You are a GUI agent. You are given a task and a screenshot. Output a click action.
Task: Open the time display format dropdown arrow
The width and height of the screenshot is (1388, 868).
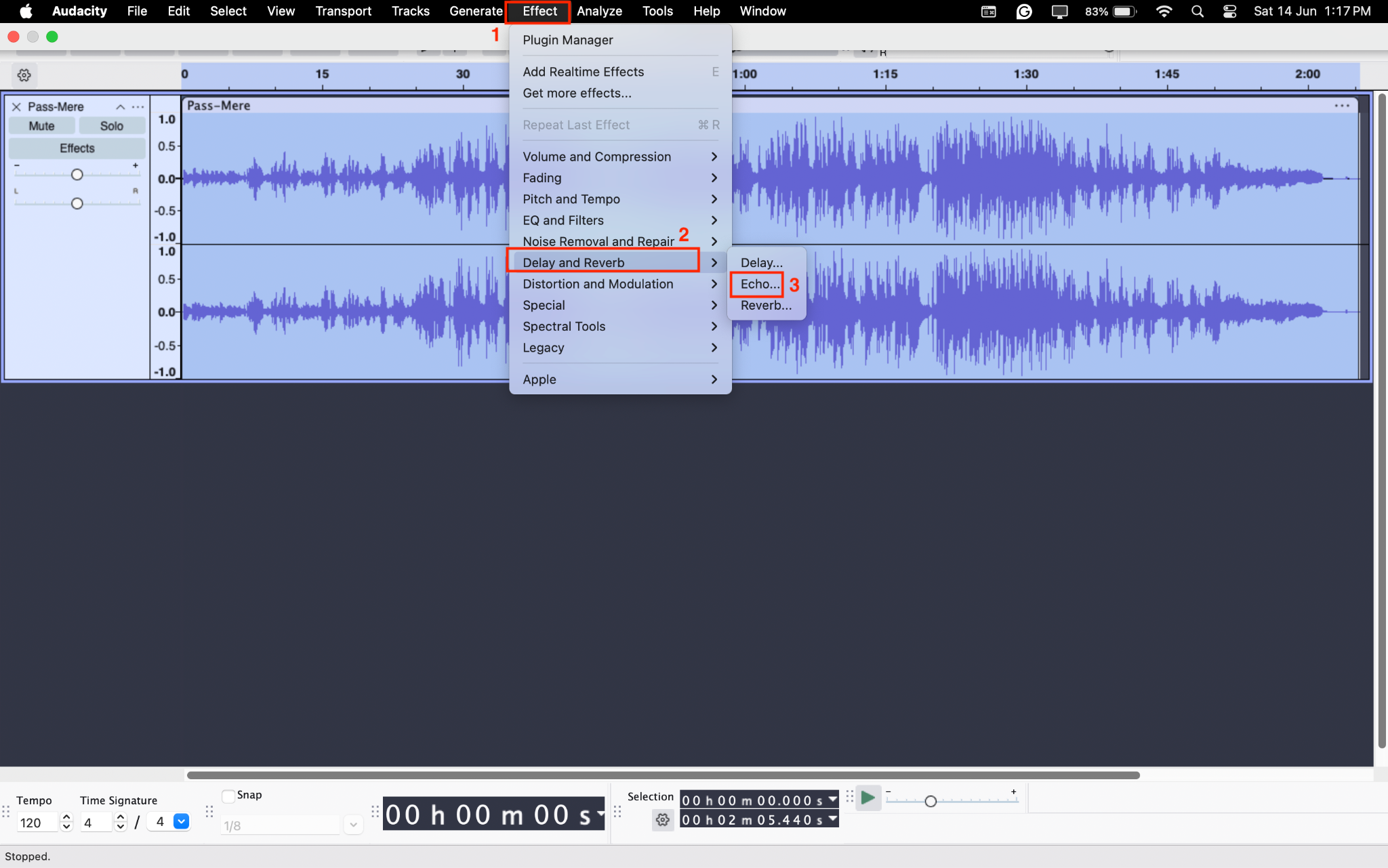[600, 814]
